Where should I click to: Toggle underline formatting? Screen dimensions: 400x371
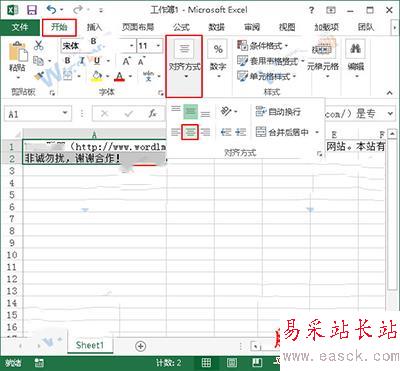pos(97,61)
